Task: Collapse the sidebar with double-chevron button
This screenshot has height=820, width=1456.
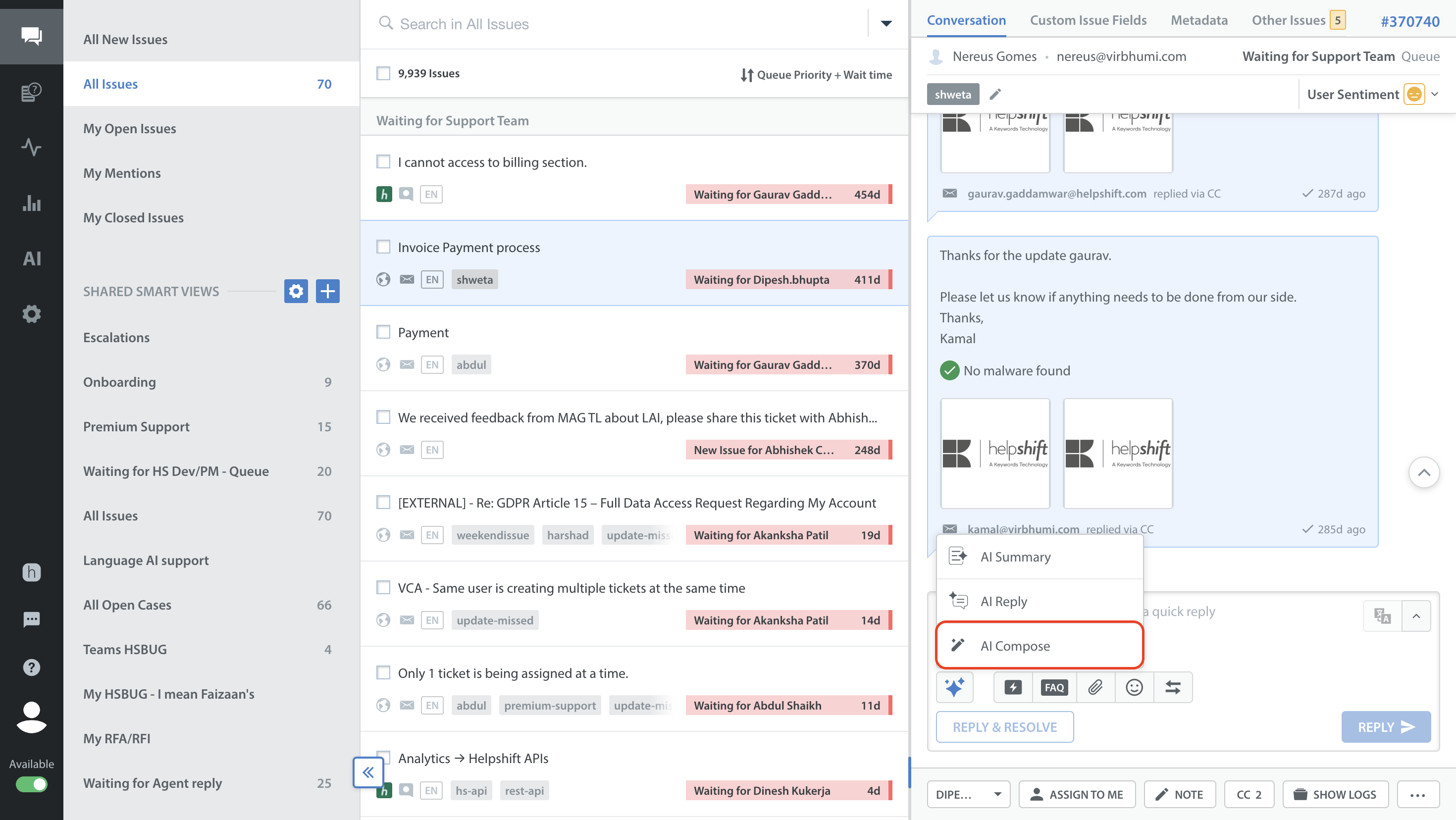Action: point(368,772)
